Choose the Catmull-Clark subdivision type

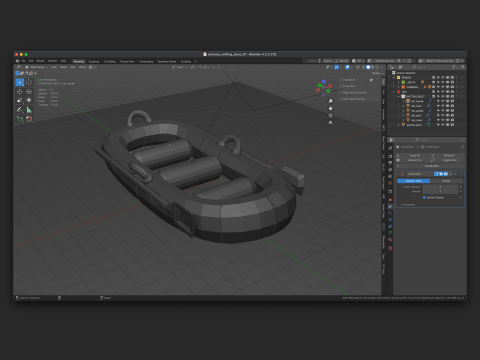point(413,181)
